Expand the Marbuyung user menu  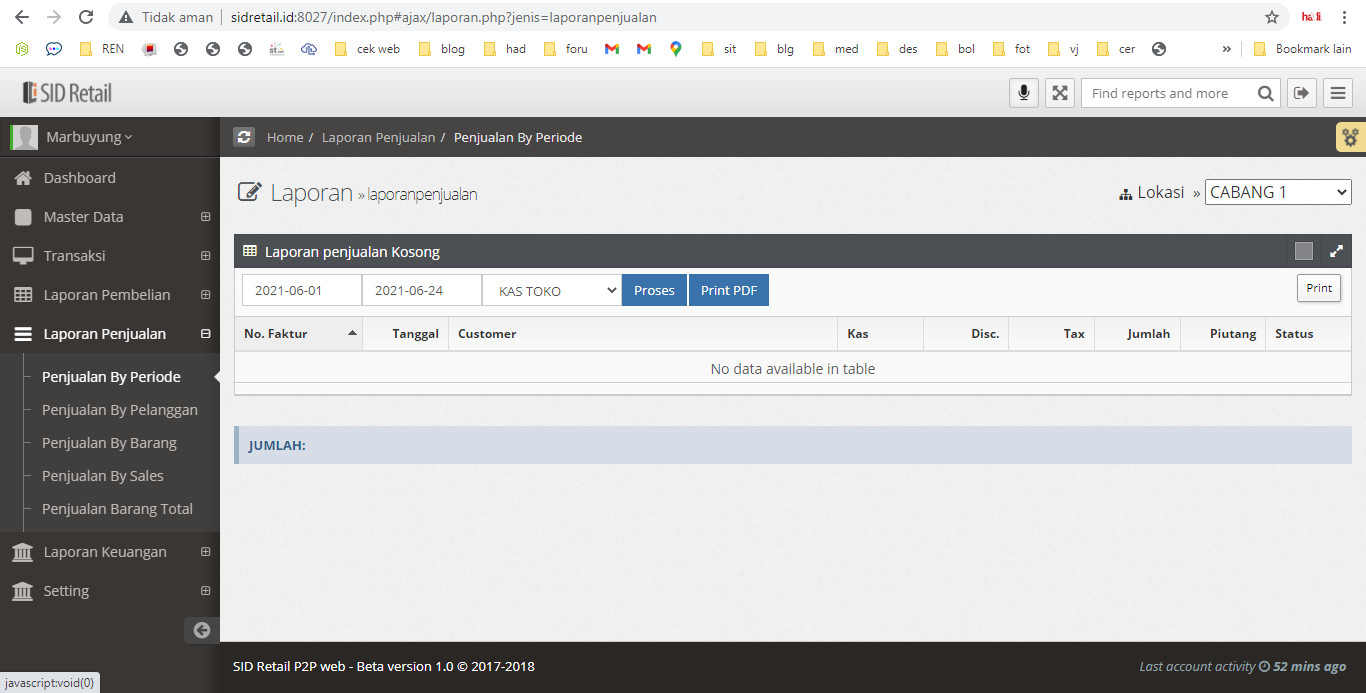[x=88, y=137]
